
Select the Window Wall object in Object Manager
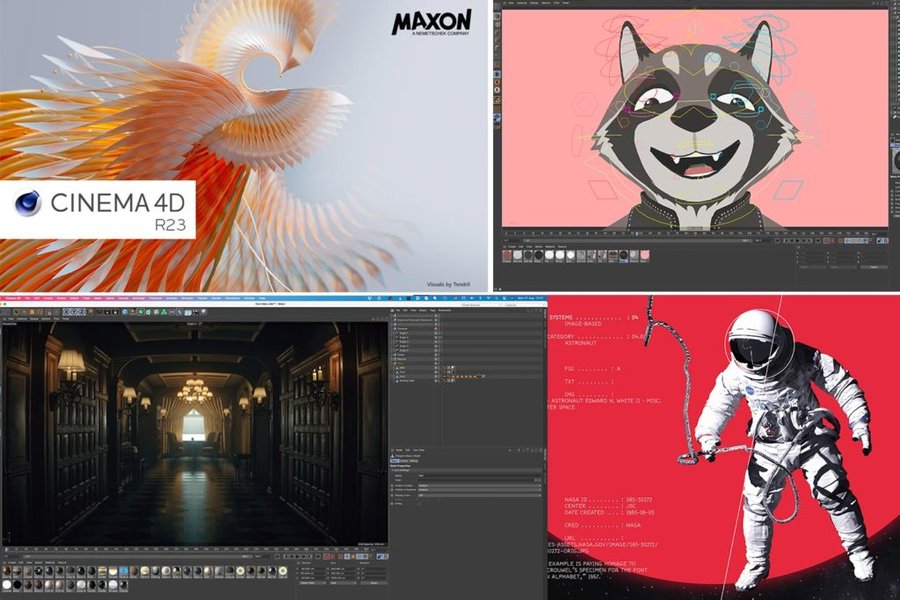[406, 381]
